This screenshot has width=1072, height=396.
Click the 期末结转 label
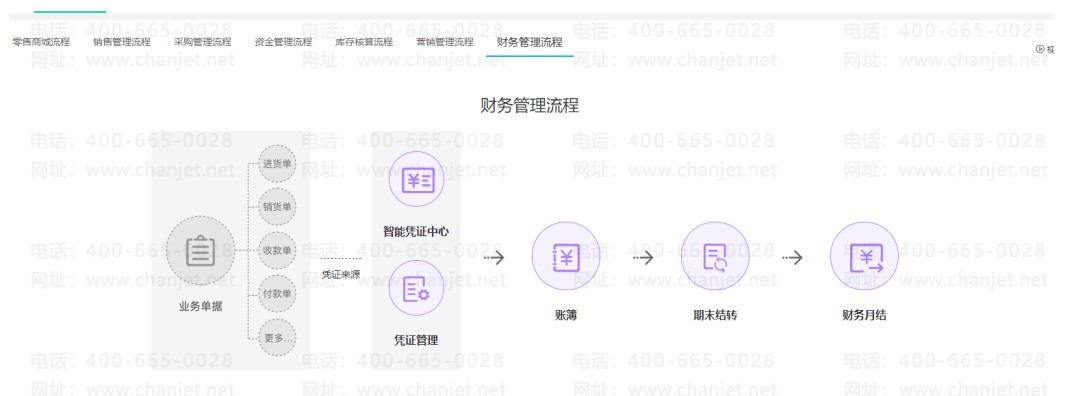point(715,315)
